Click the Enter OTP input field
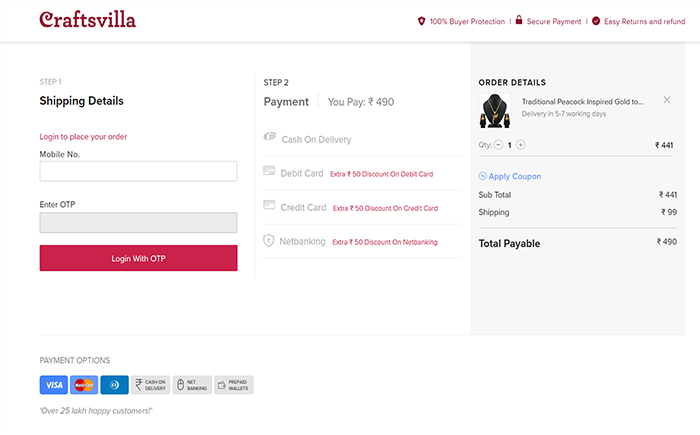 (x=138, y=222)
